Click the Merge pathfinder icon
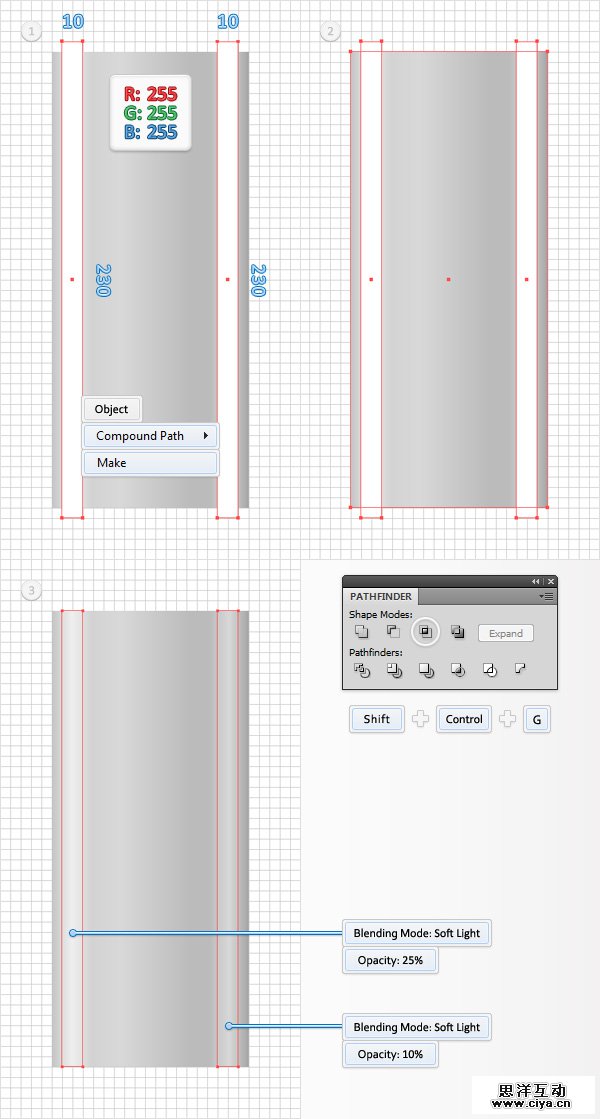 (426, 669)
